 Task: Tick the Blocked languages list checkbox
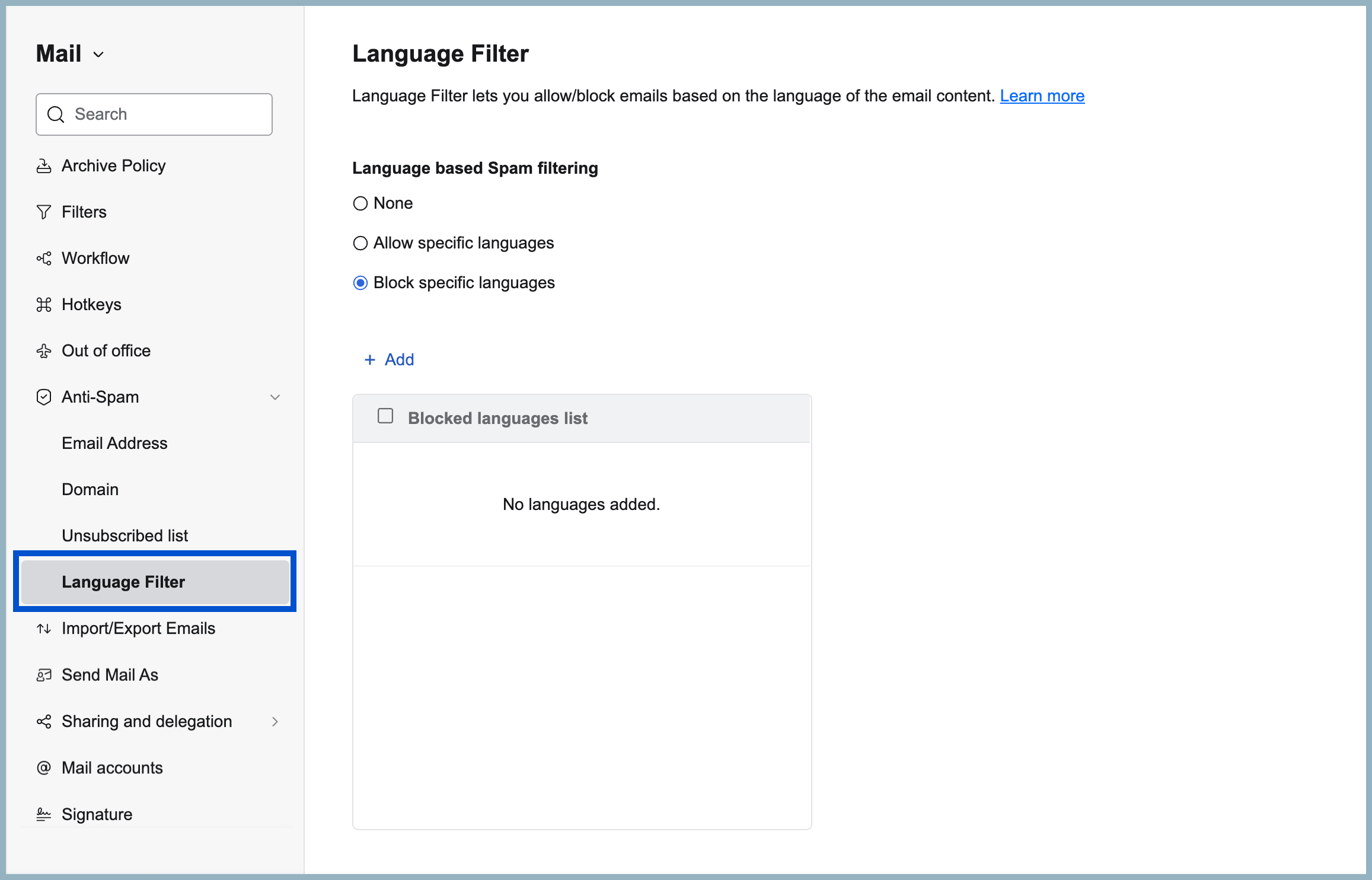pyautogui.click(x=385, y=416)
